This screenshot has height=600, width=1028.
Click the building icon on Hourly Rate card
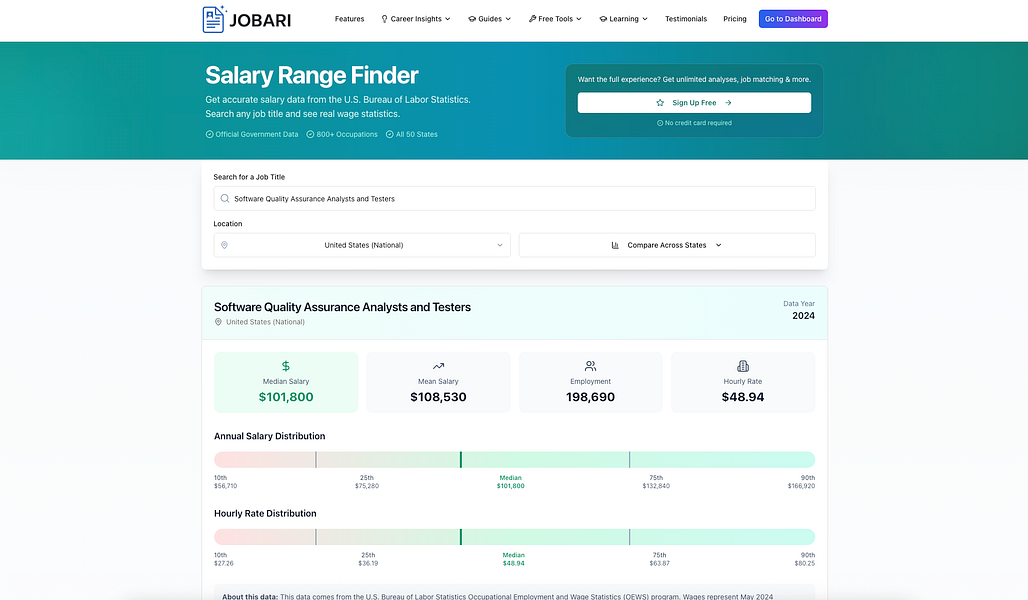point(743,366)
